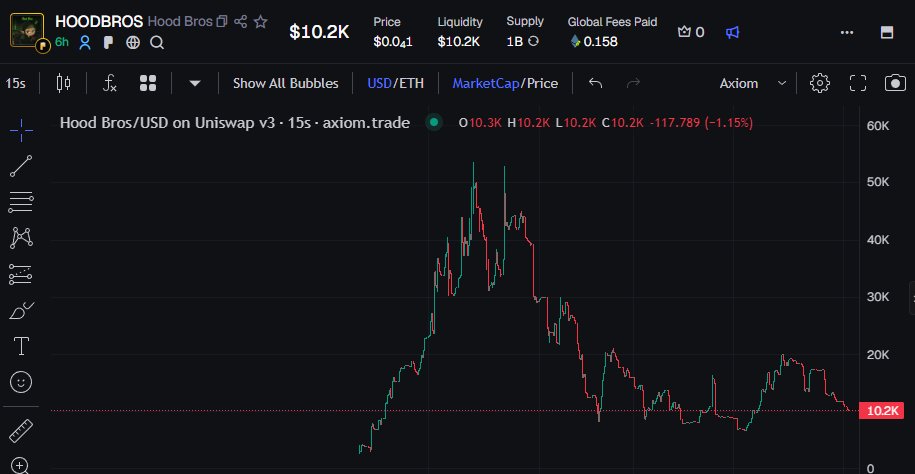The image size is (915, 474).
Task: Open the token website globe icon
Action: point(133,42)
